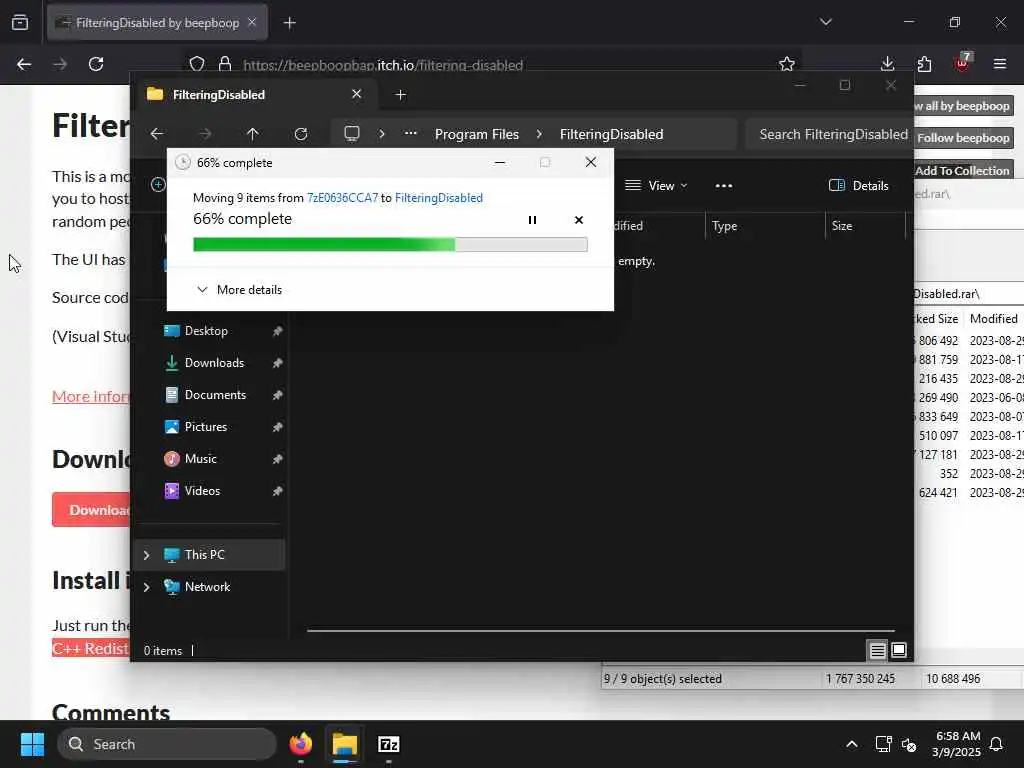
Task: Open the View dropdown menu
Action: 656,185
